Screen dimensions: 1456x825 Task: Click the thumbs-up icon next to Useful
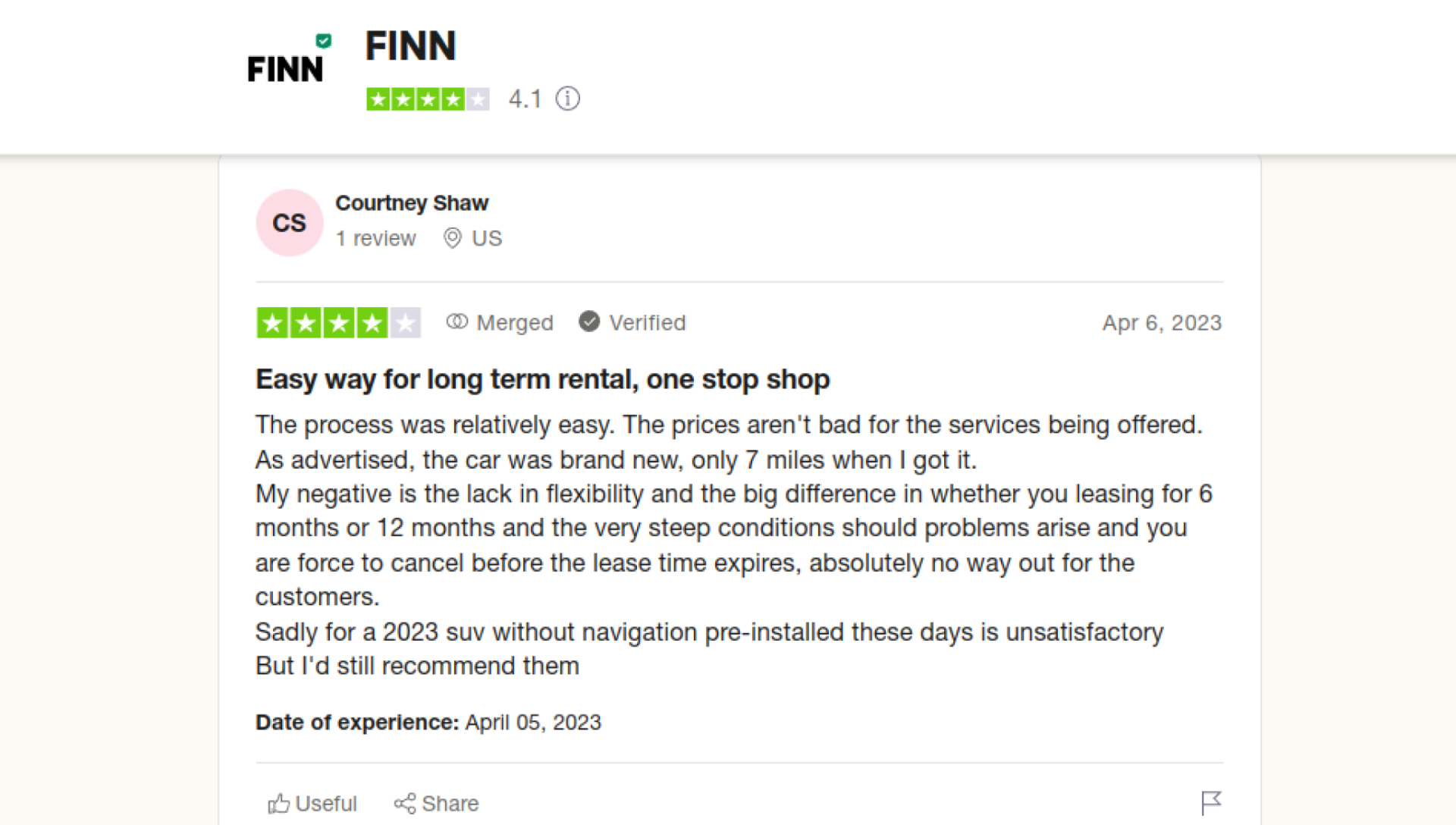[280, 803]
